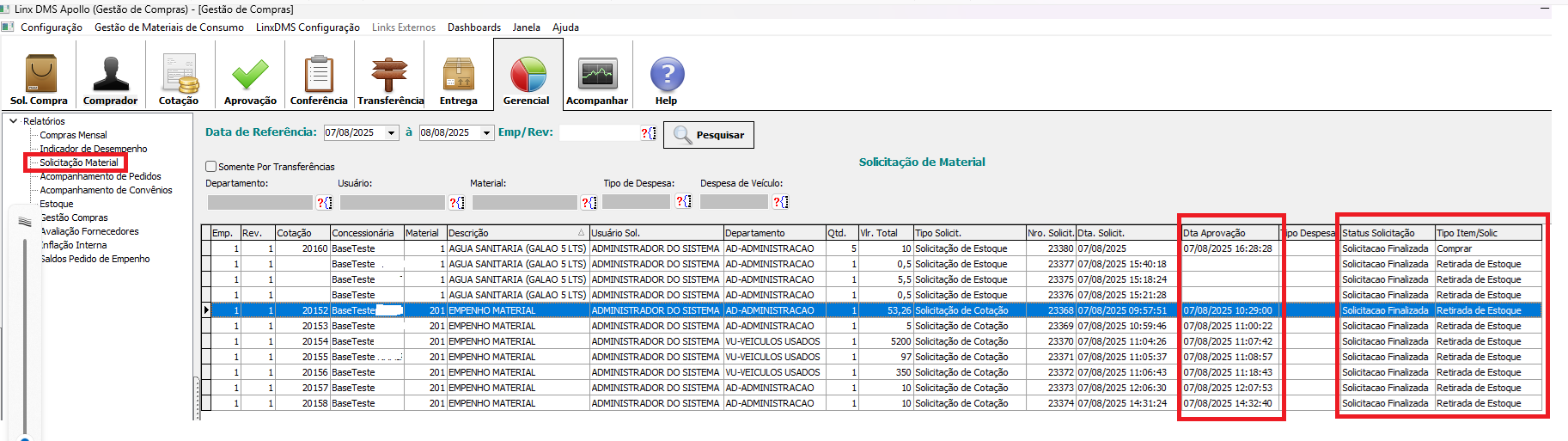The width and height of the screenshot is (1568, 441).
Task: Open the Comprador module
Action: pos(110,81)
